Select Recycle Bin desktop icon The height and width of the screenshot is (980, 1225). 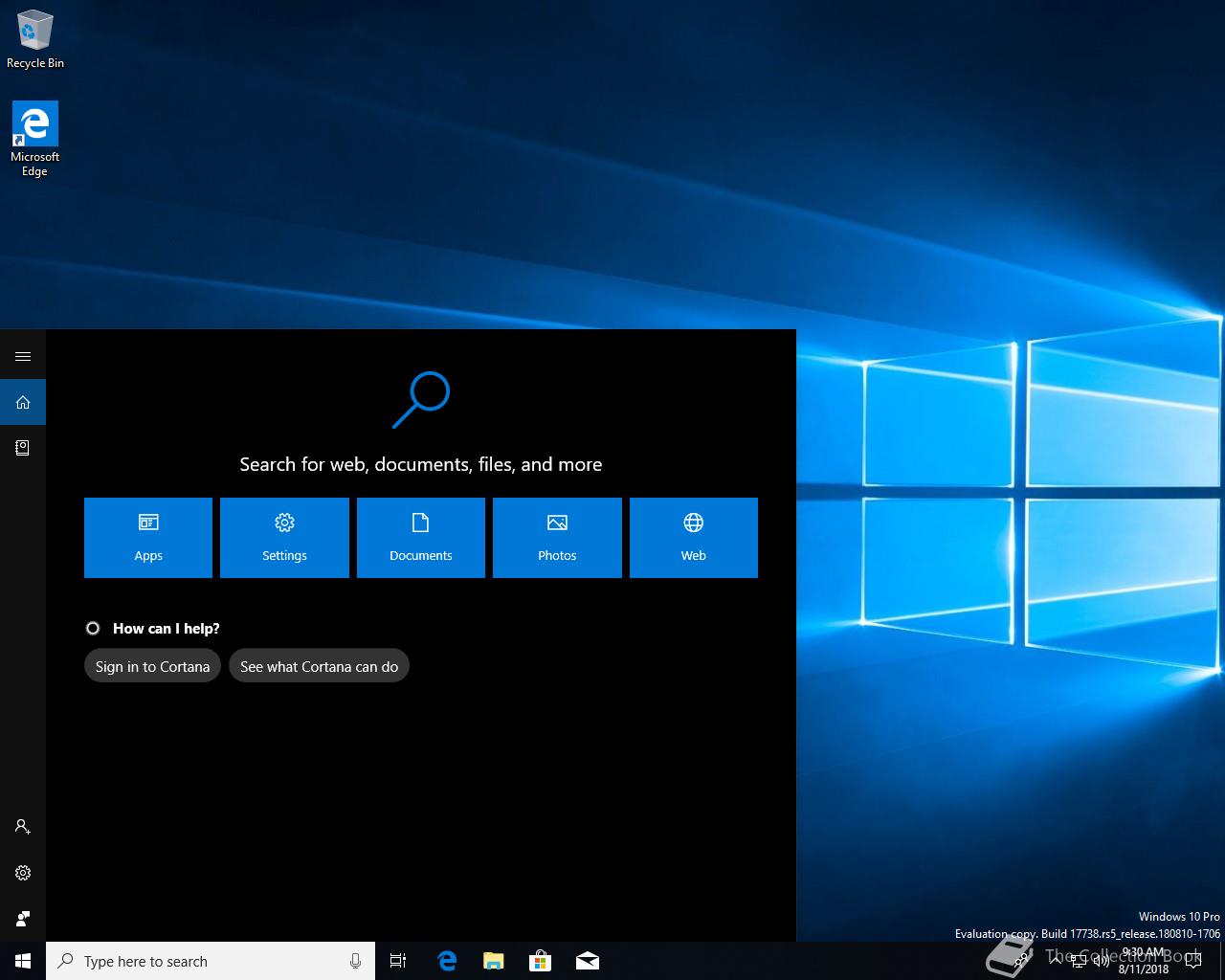[x=35, y=38]
